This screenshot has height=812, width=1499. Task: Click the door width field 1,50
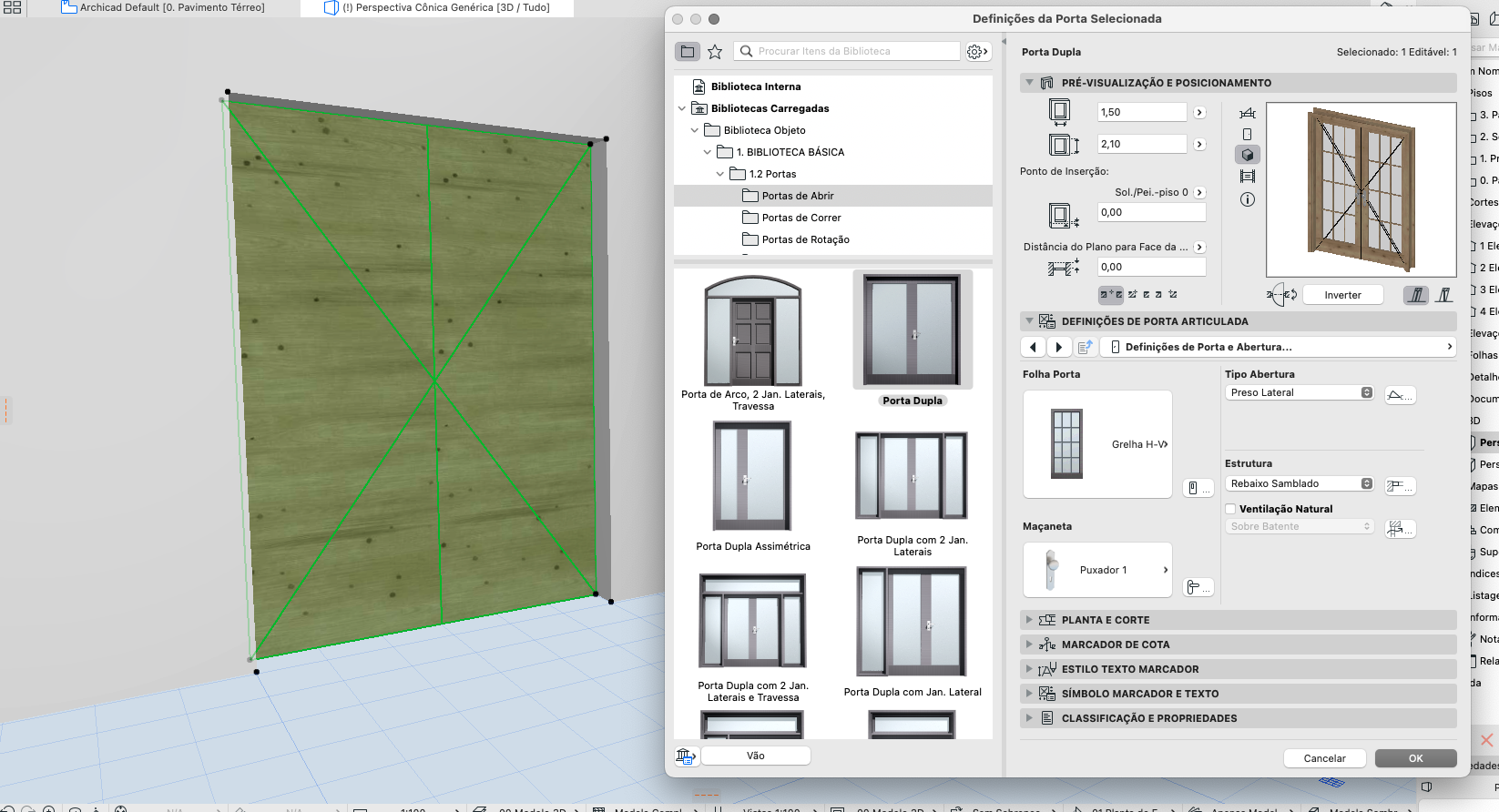coord(1142,112)
